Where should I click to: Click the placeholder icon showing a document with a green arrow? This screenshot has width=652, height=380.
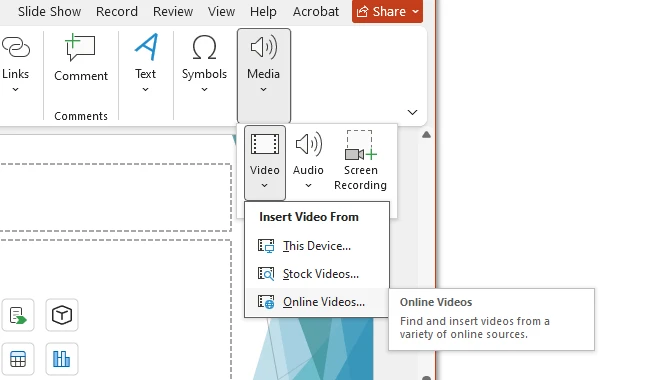(x=18, y=315)
